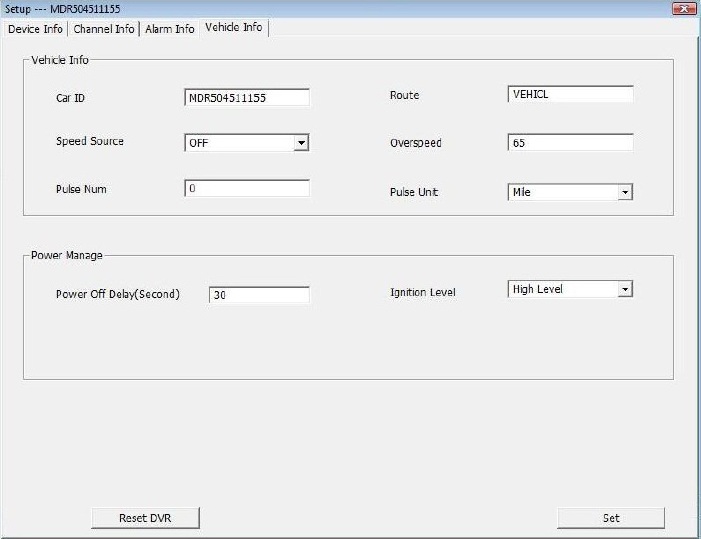Go to the Alarm Info tab
This screenshot has width=701, height=539.
169,29
